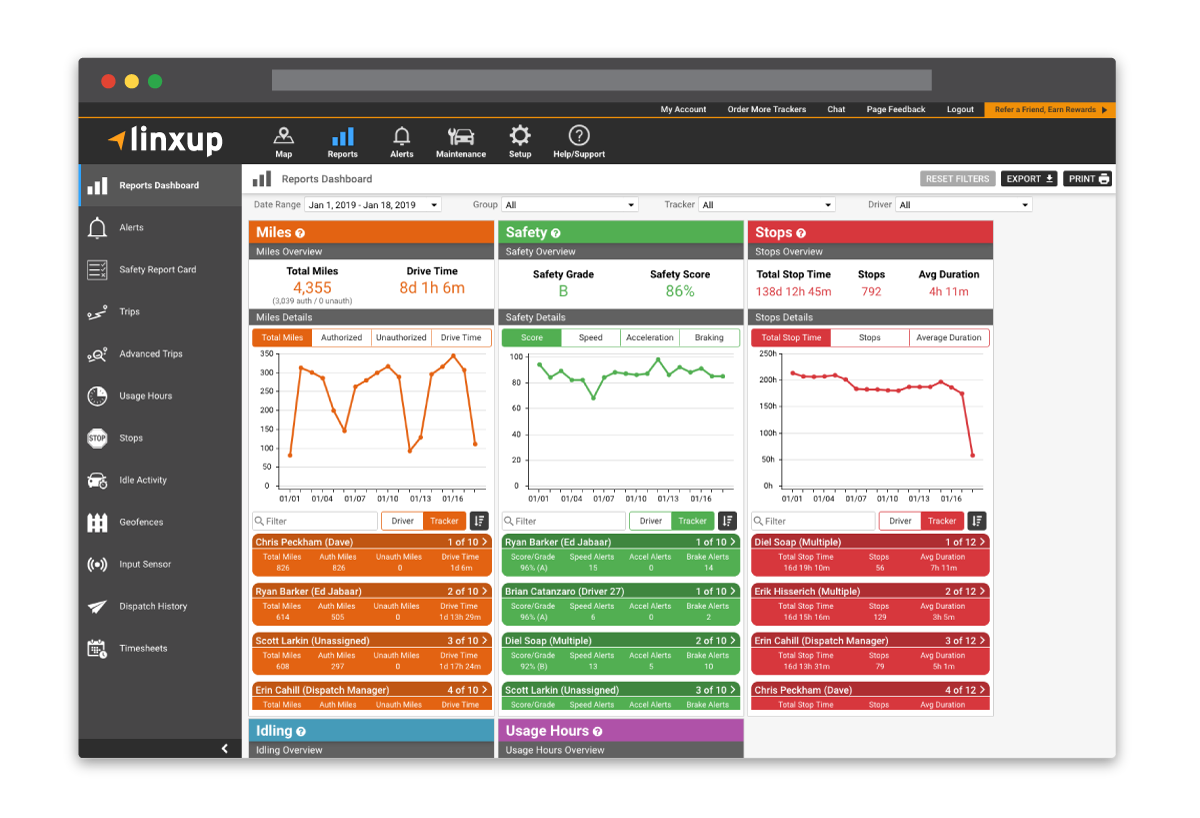Switch the Miles list to Driver view
This screenshot has height=818, width=1200.
[402, 520]
